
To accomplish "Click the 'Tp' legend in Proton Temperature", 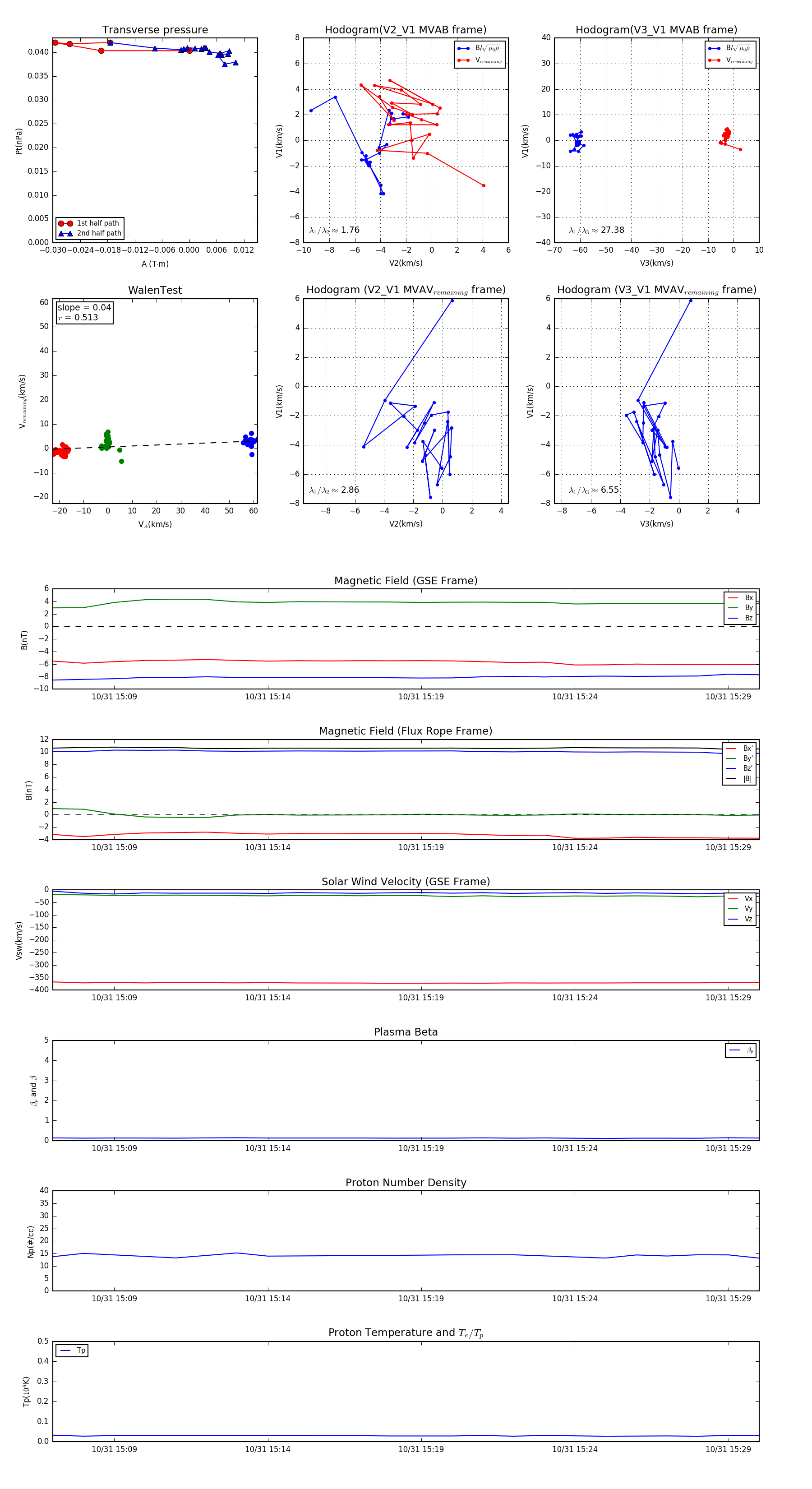I will 72,1350.
